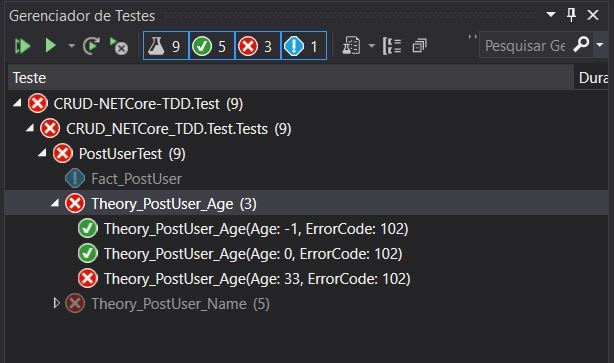Click passed icon beside Age: -1 test
Image resolution: width=614 pixels, height=363 pixels.
coord(88,229)
